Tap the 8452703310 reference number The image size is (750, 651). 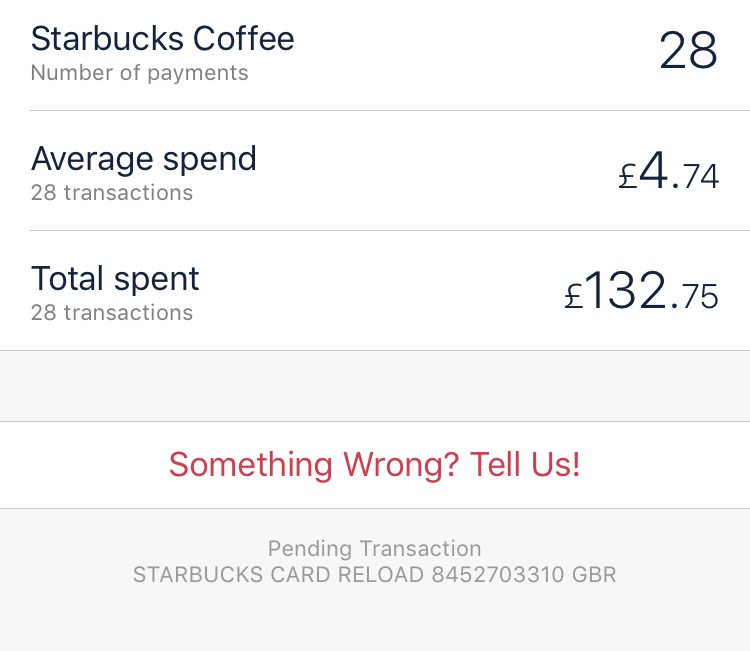pyautogui.click(x=497, y=575)
